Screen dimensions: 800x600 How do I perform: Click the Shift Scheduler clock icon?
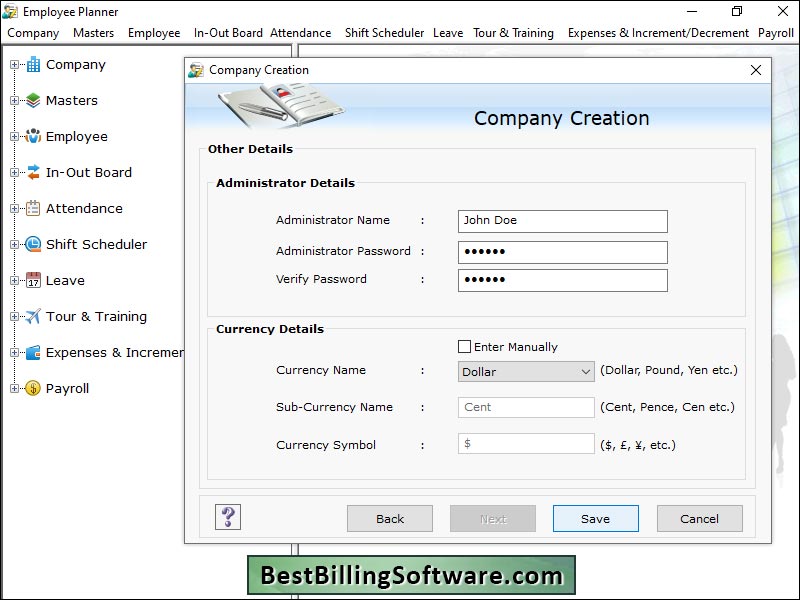(x=33, y=244)
